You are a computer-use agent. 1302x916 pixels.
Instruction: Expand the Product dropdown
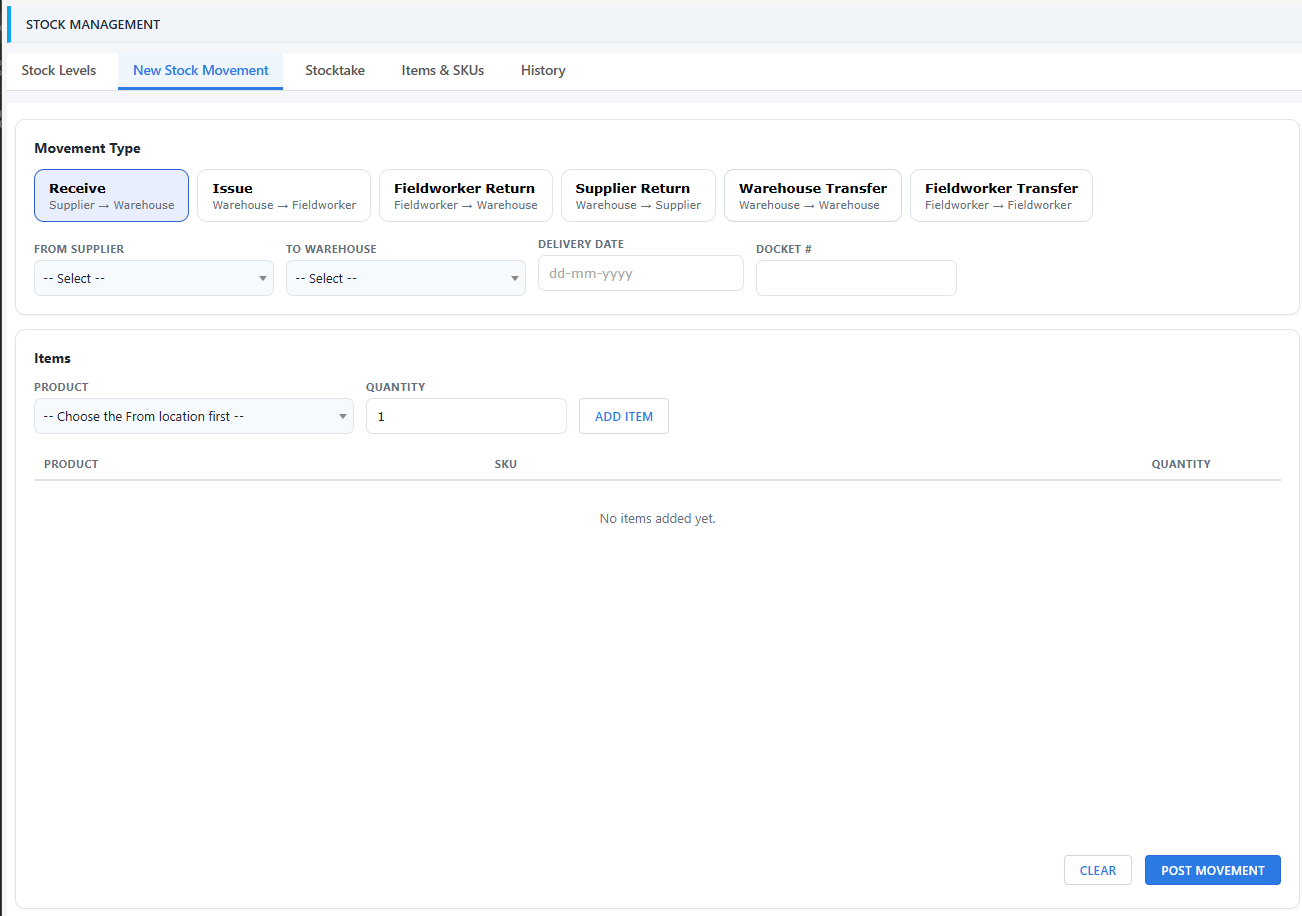click(194, 416)
